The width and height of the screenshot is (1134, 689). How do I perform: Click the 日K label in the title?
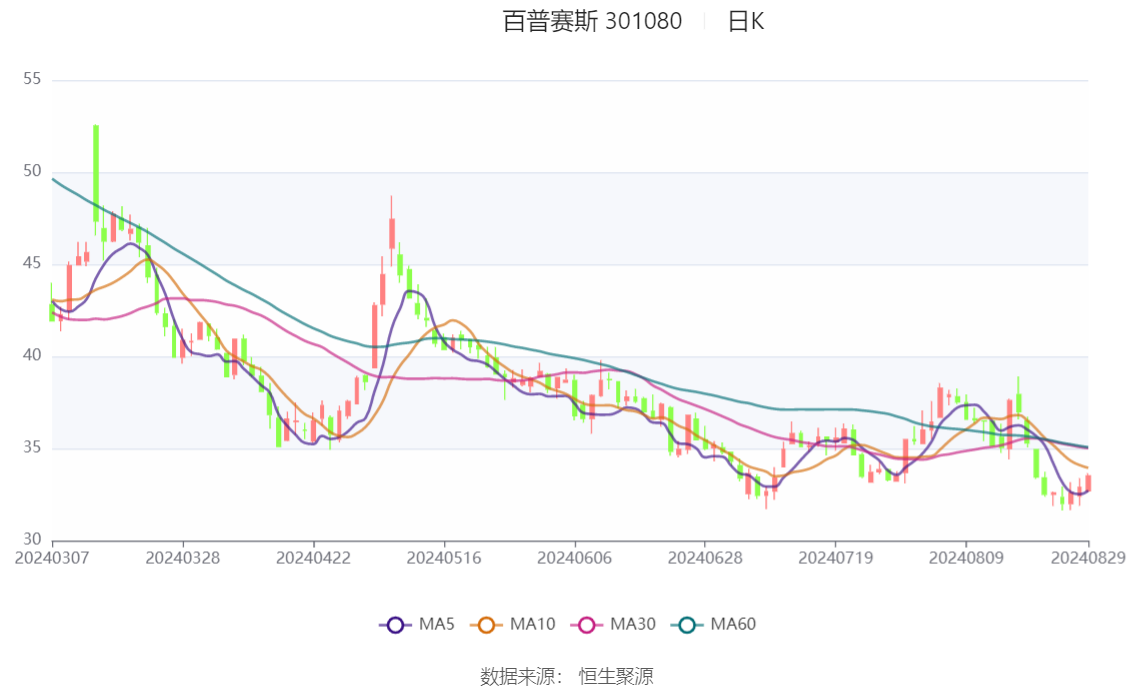pyautogui.click(x=746, y=22)
